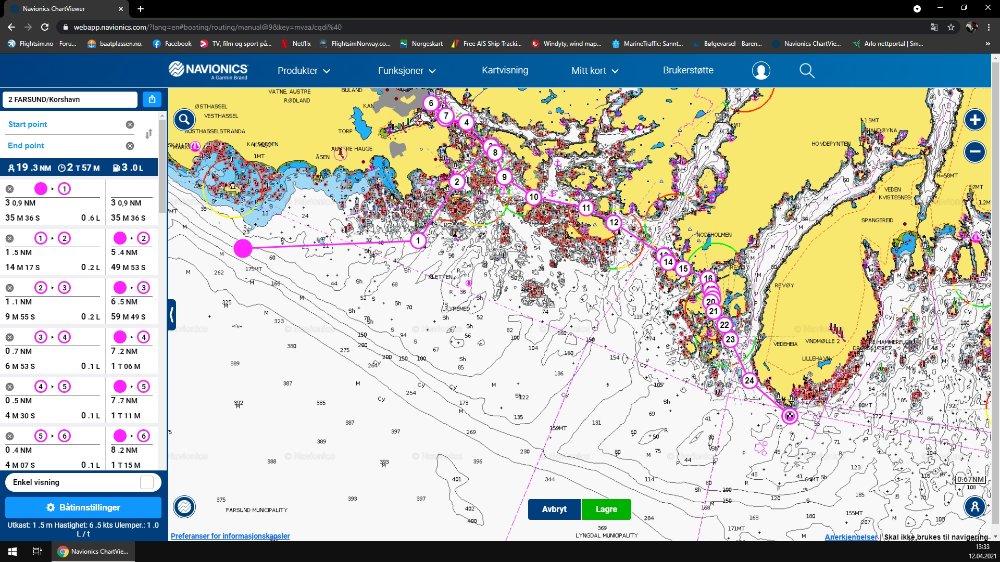Expand the Funksjoner menu
The image size is (1000, 562).
406,71
